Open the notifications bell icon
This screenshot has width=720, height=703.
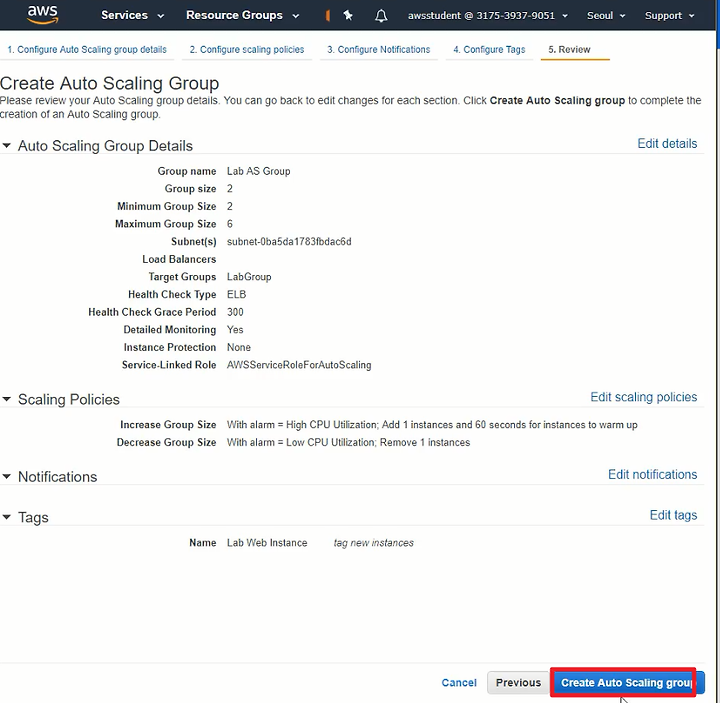381,16
